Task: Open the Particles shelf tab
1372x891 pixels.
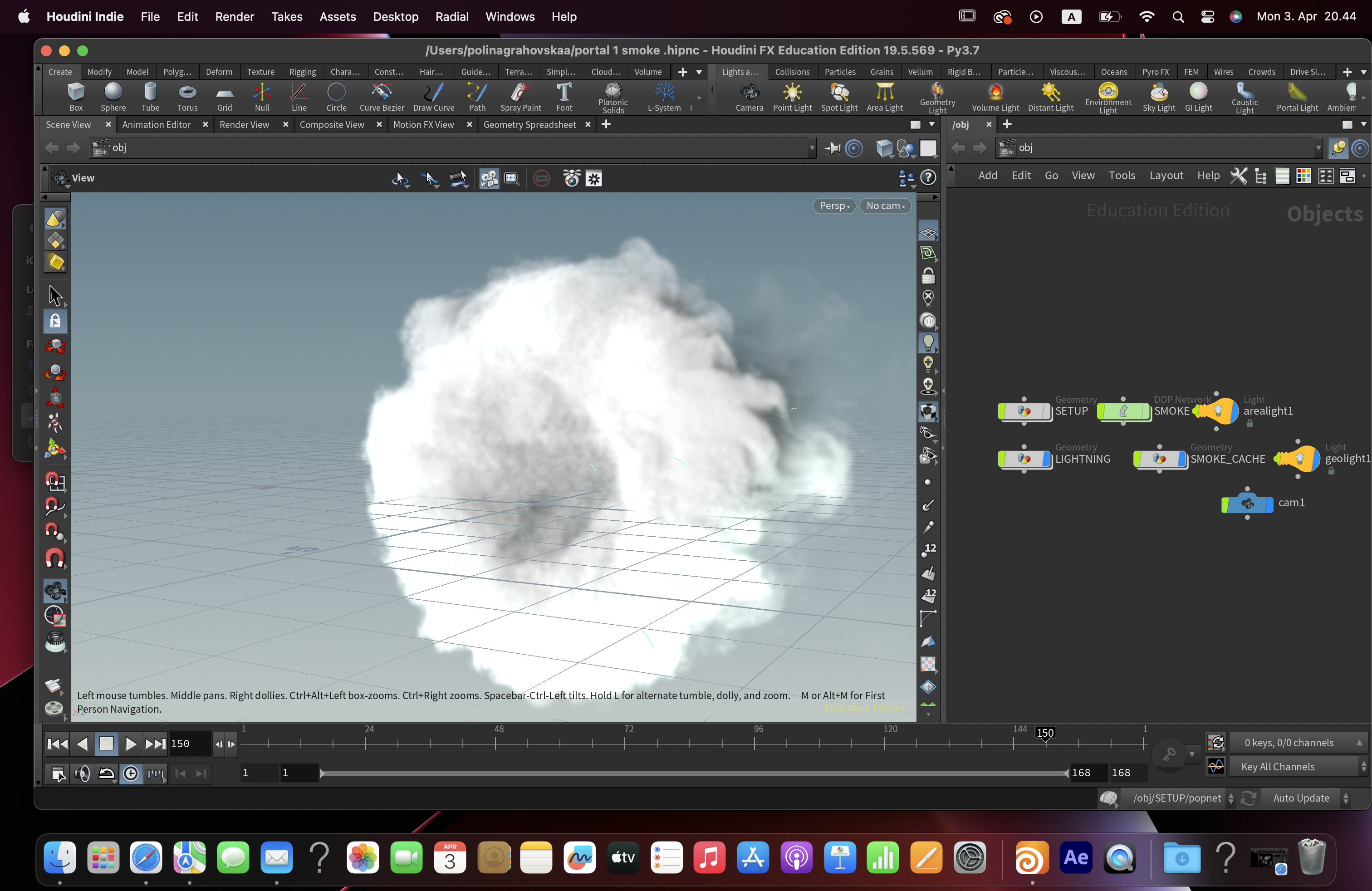Action: (x=839, y=72)
